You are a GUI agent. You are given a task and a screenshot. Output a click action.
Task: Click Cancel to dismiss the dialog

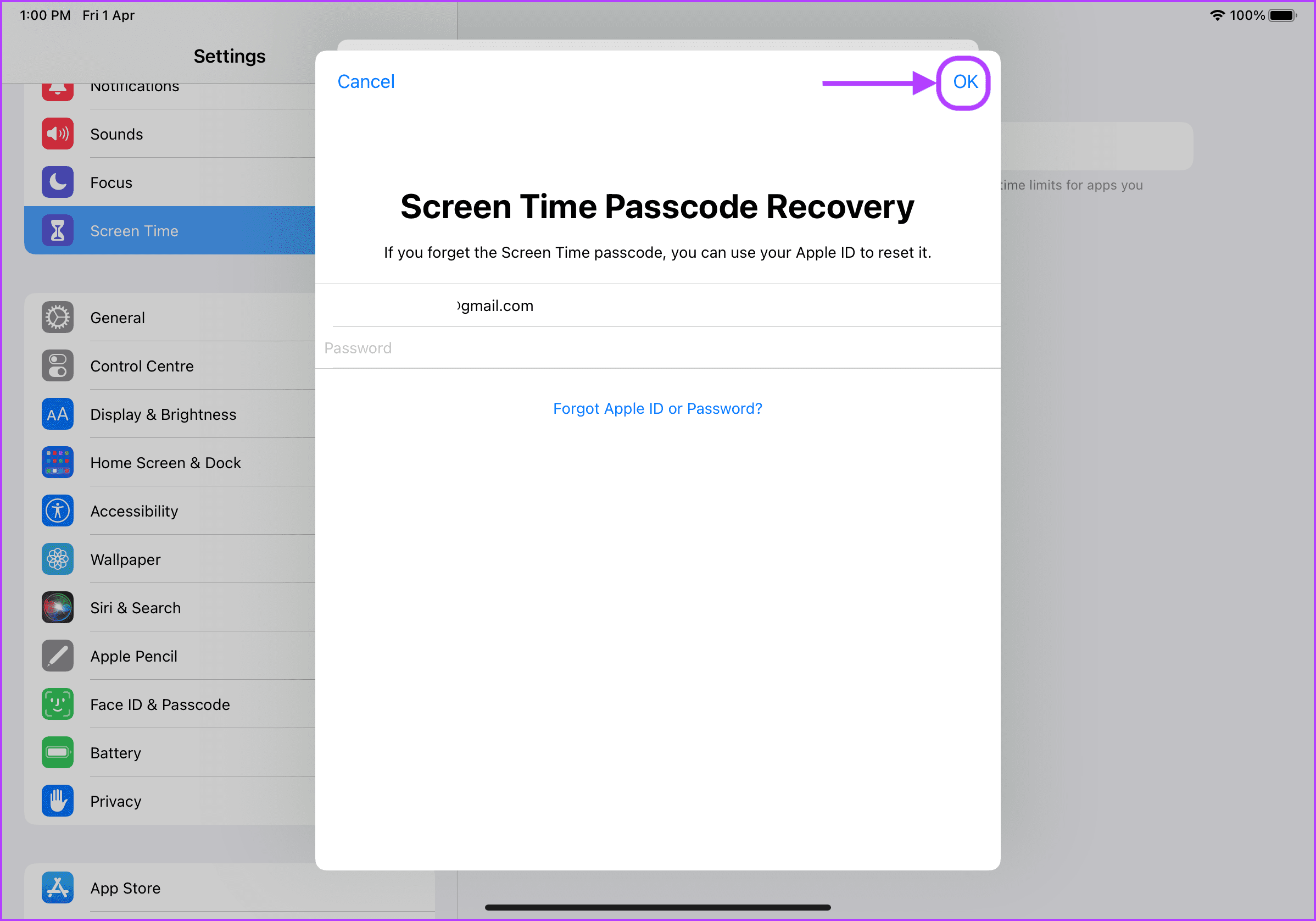tap(367, 80)
